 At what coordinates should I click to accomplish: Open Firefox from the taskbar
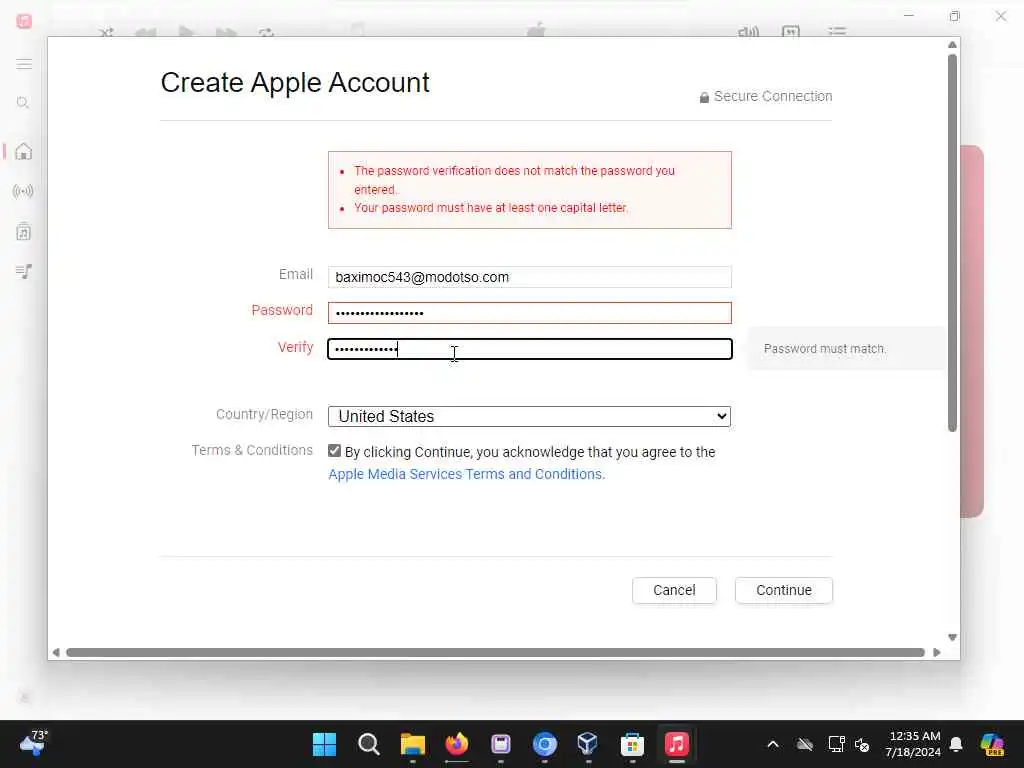coord(456,743)
